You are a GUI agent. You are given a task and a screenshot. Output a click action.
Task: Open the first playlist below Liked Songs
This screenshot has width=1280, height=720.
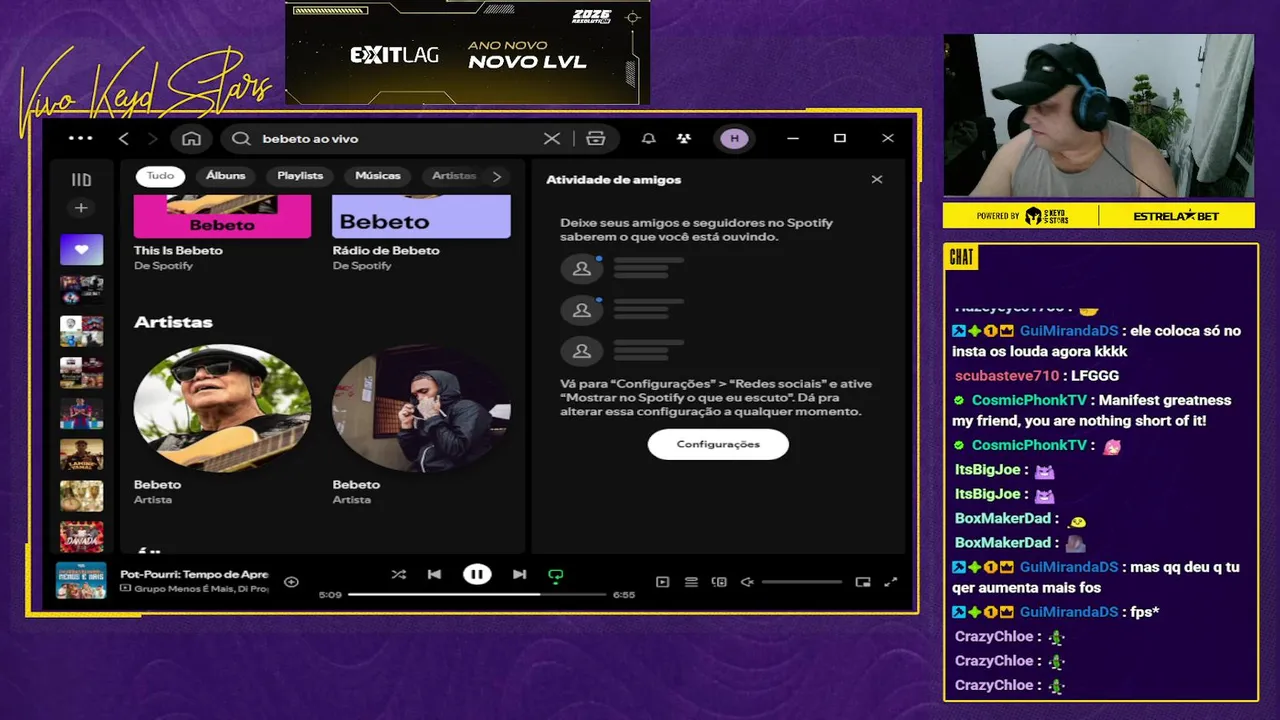point(81,290)
